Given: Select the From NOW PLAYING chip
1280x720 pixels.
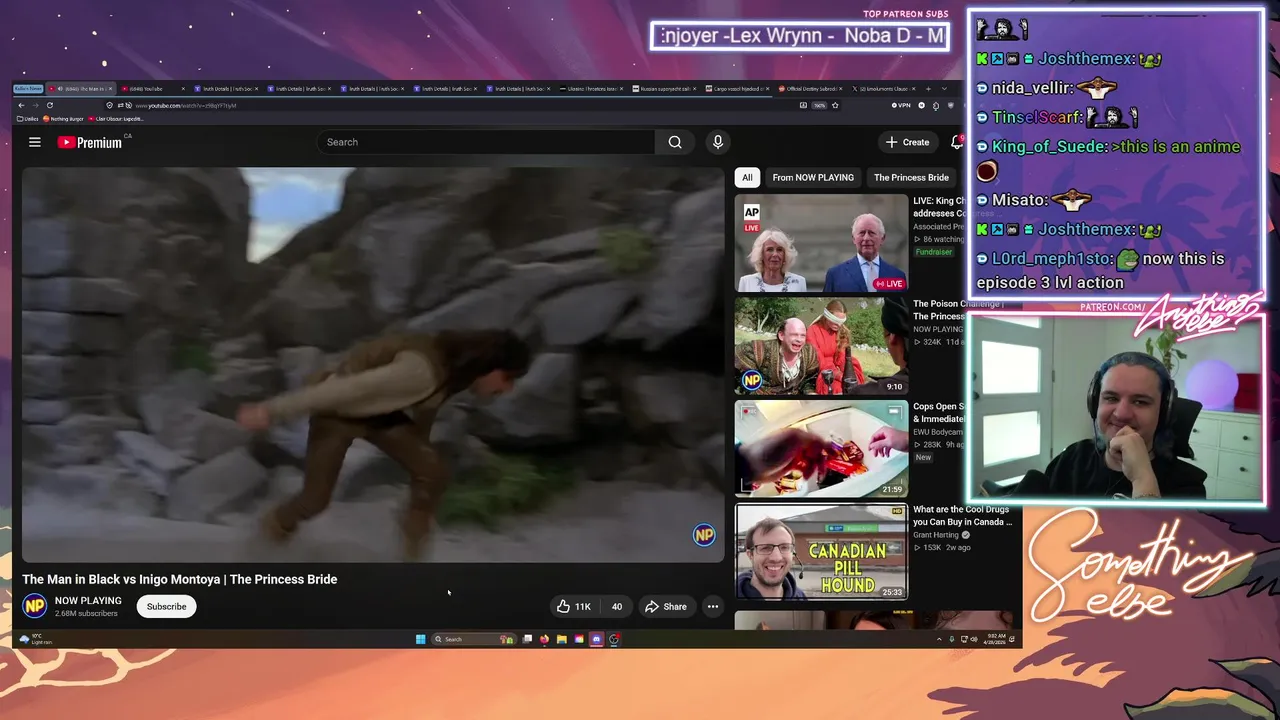Looking at the screenshot, I should (x=813, y=177).
